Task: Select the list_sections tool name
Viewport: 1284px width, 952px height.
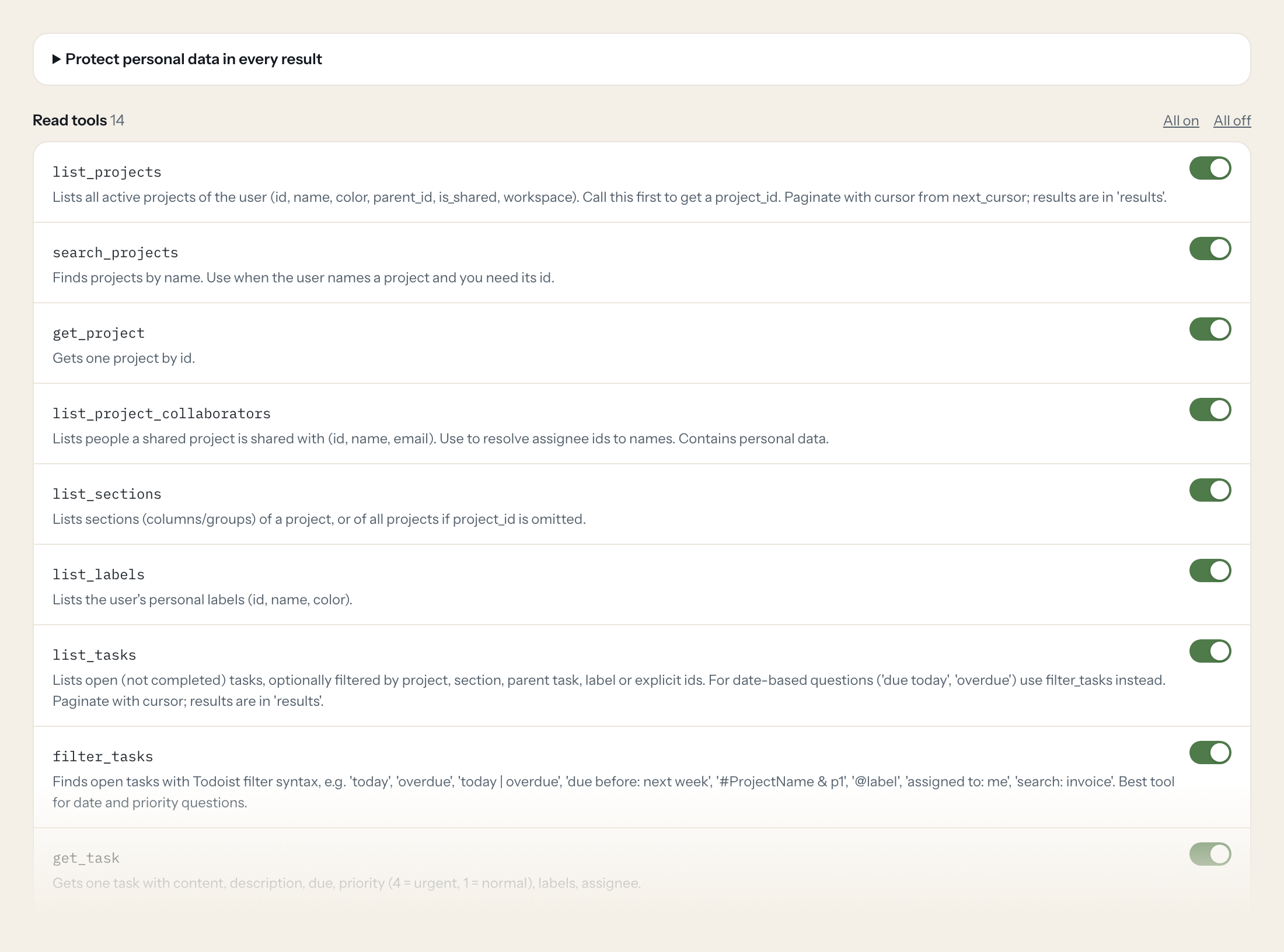Action: pyautogui.click(x=107, y=494)
